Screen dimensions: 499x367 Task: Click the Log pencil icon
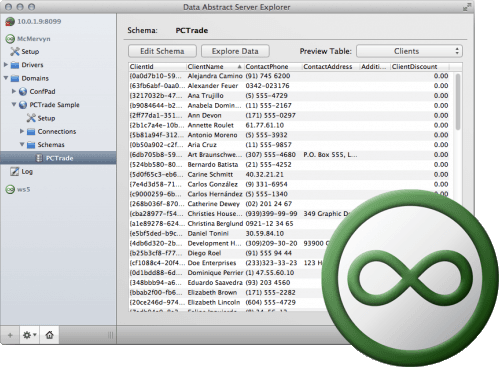(x=15, y=172)
